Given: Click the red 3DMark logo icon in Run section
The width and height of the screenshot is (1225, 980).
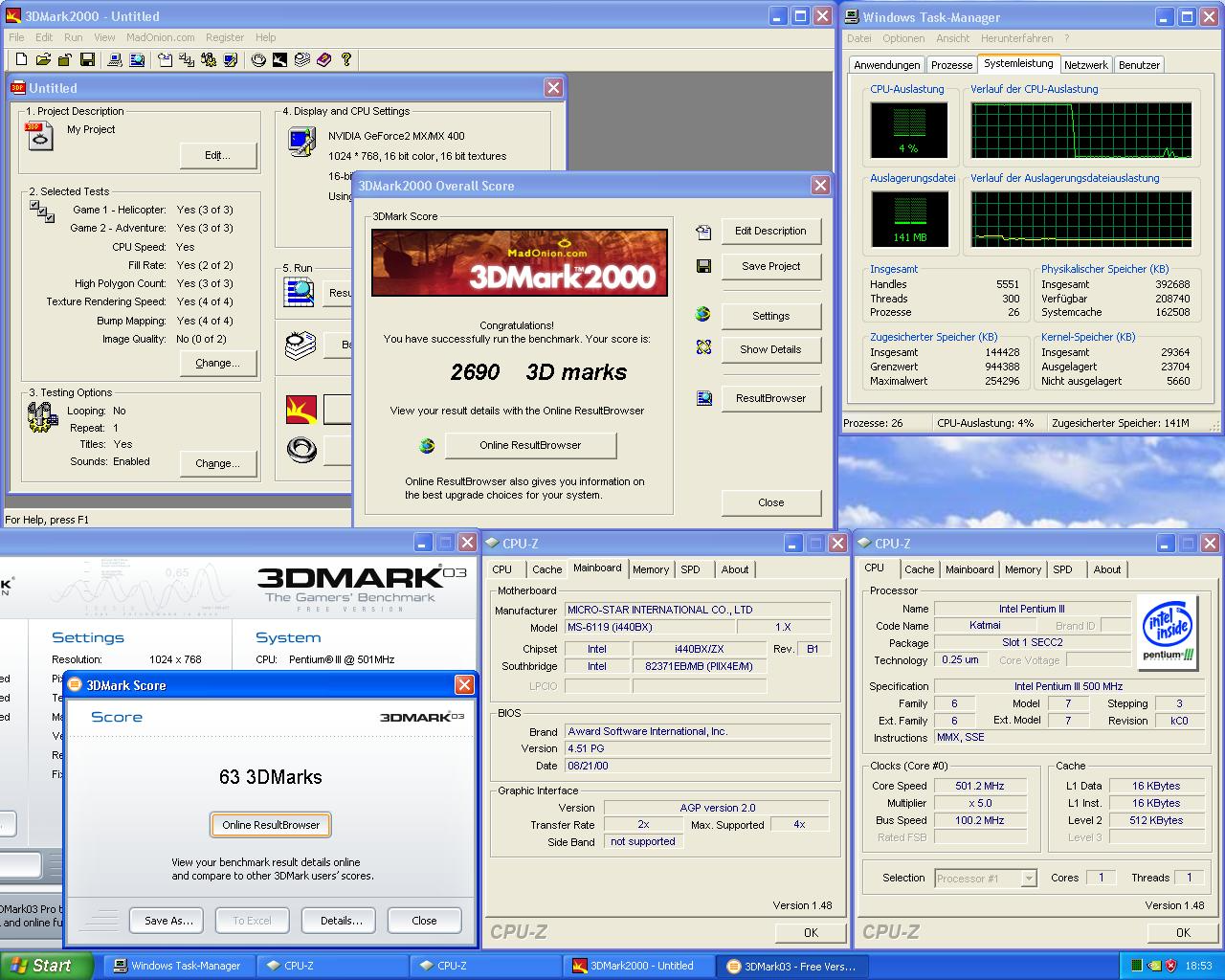Looking at the screenshot, I should (301, 410).
